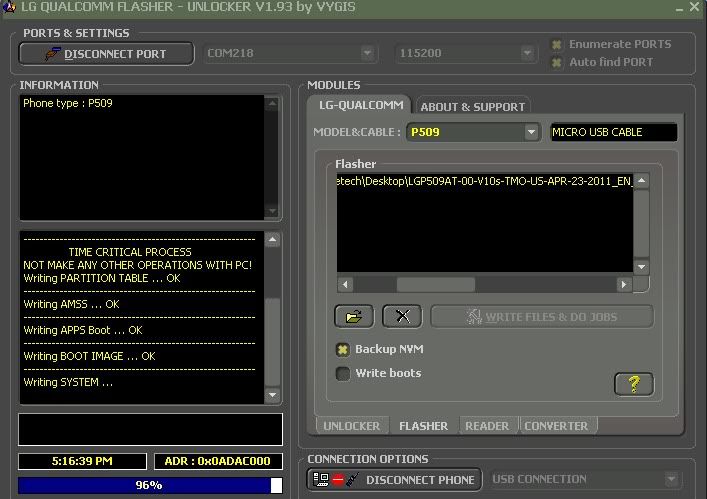The image size is (707, 499).
Task: Click the X clear files button
Action: point(402,316)
